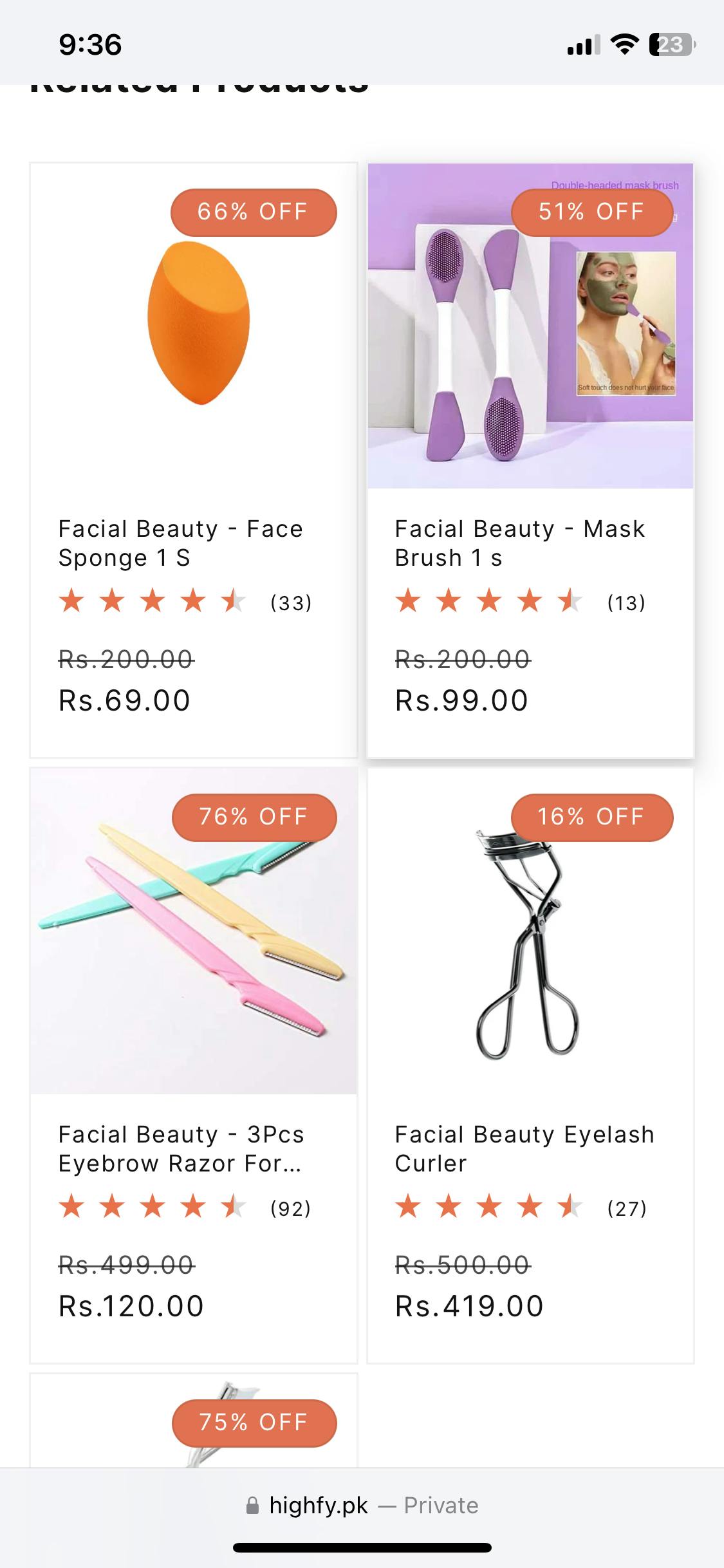
Task: Tap the 76% OFF discount badge
Action: coord(254,817)
